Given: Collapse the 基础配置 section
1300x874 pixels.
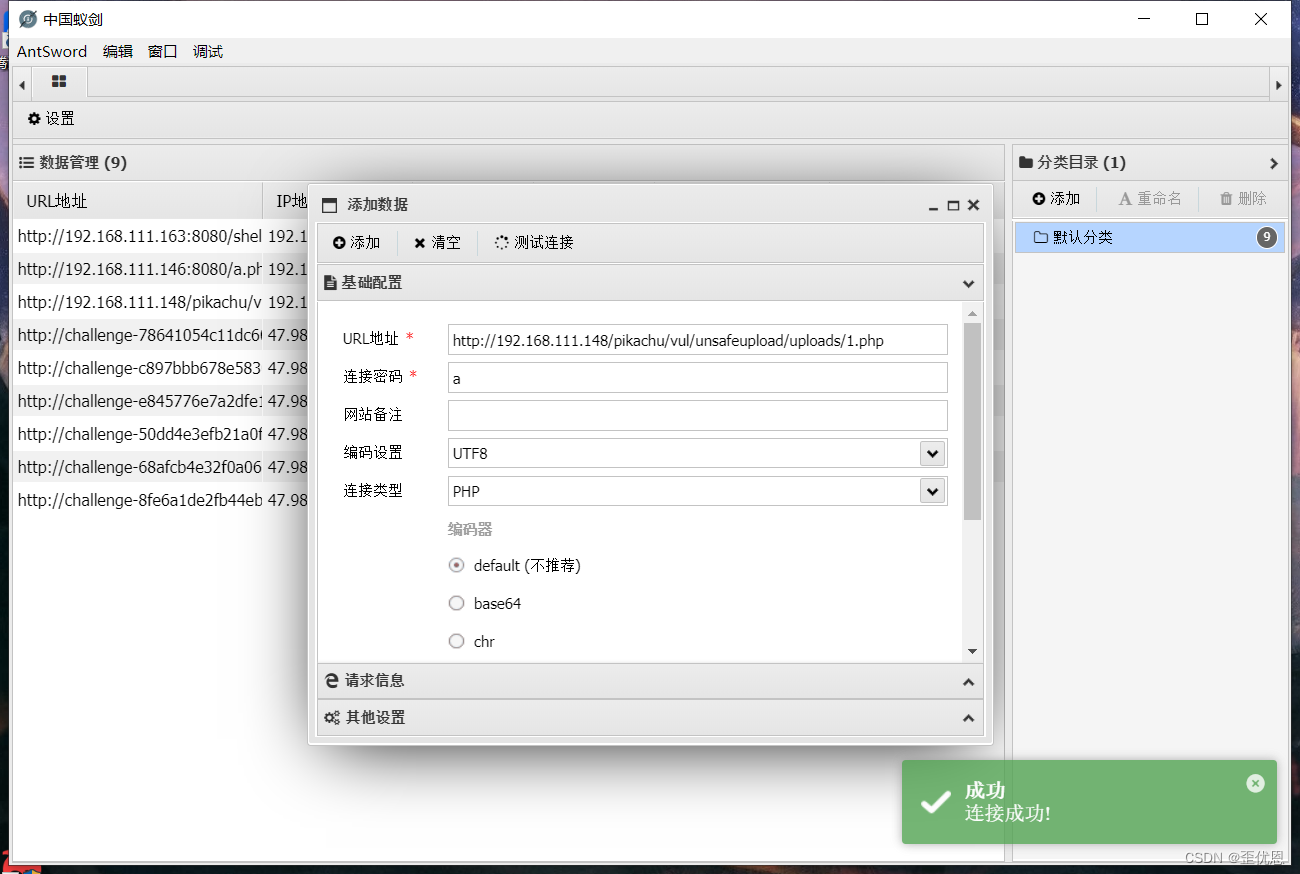Looking at the screenshot, I should point(968,284).
